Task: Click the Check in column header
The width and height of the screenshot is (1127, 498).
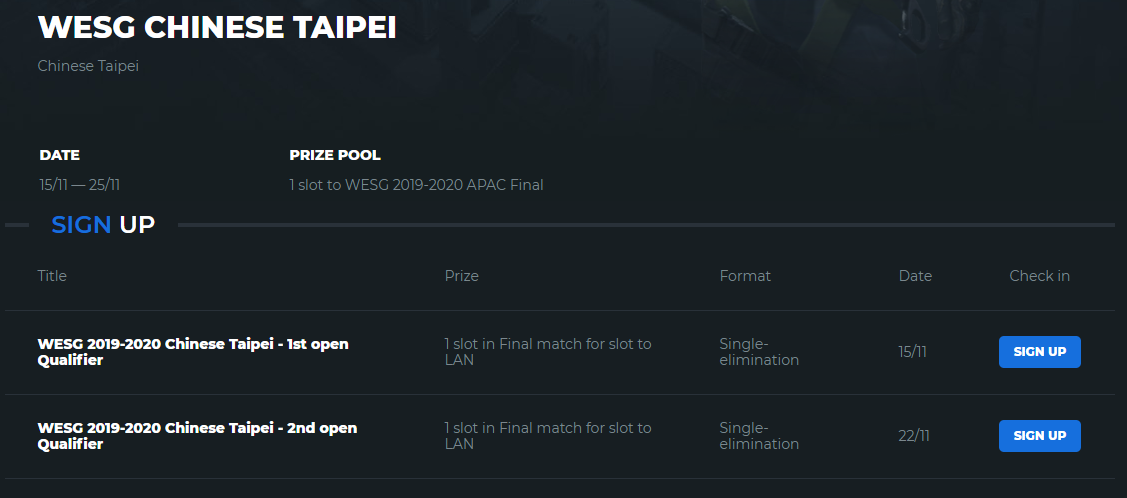Action: (1039, 276)
